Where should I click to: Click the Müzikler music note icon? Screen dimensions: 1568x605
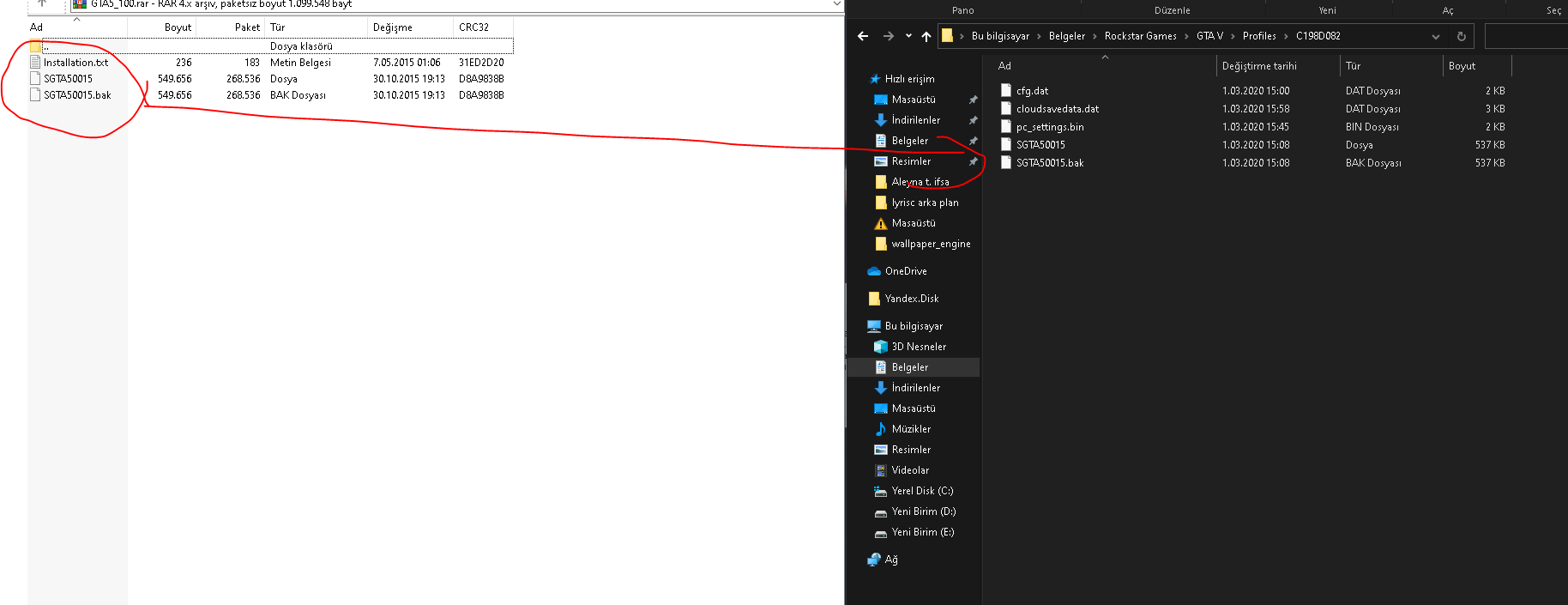pyautogui.click(x=881, y=429)
